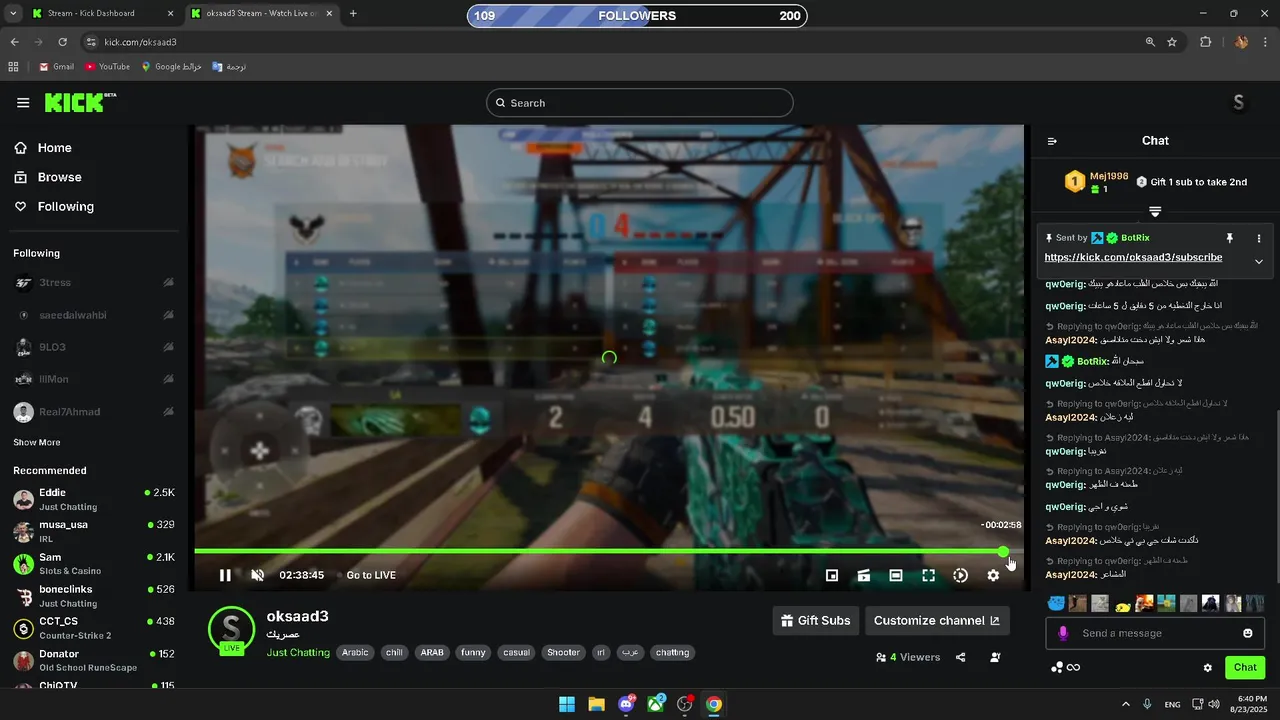
Task: Click the Kick search box
Action: pyautogui.click(x=640, y=103)
